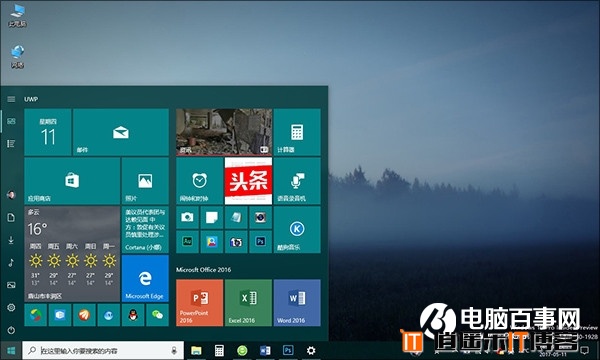Viewport: 600px width, 360px height.
Task: Open the Cortana news tile
Action: pyautogui.click(x=145, y=230)
